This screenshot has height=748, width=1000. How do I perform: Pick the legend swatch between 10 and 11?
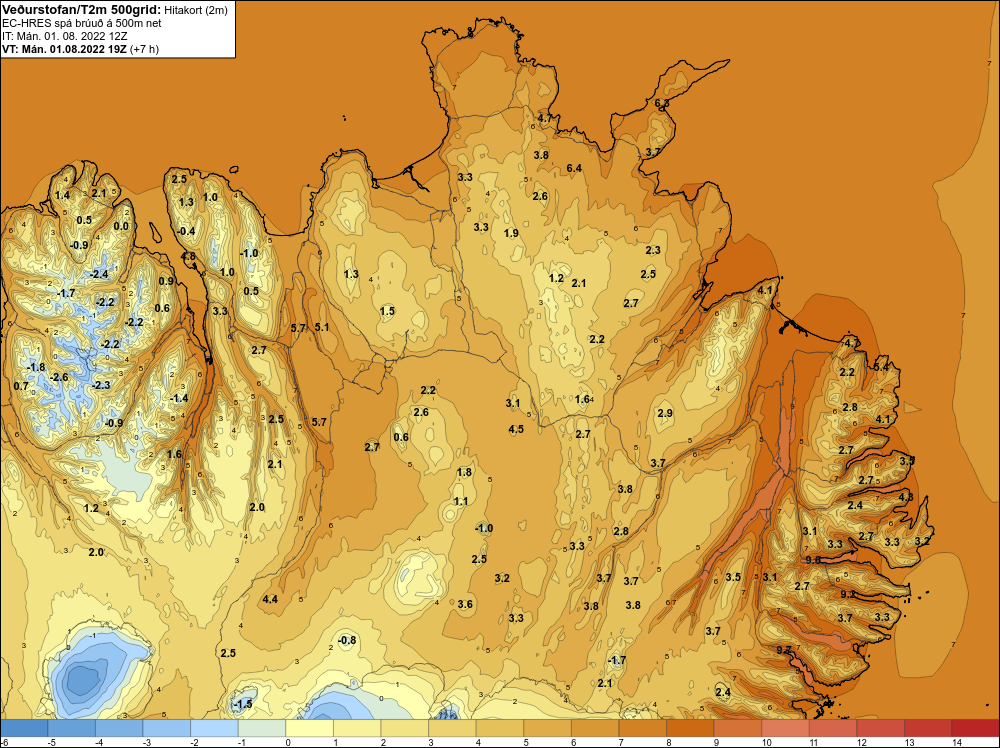[x=785, y=728]
